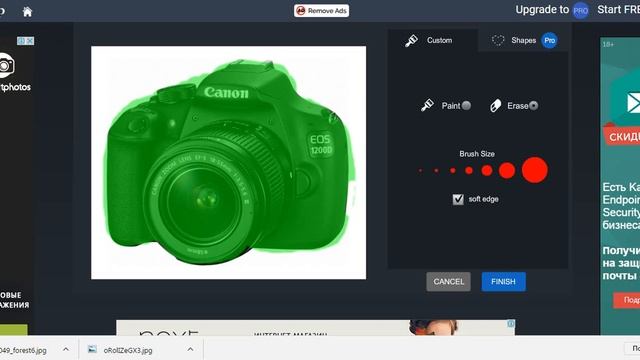Pick the fourth brush size dot
Viewport: 640px width, 360px height.
point(469,170)
